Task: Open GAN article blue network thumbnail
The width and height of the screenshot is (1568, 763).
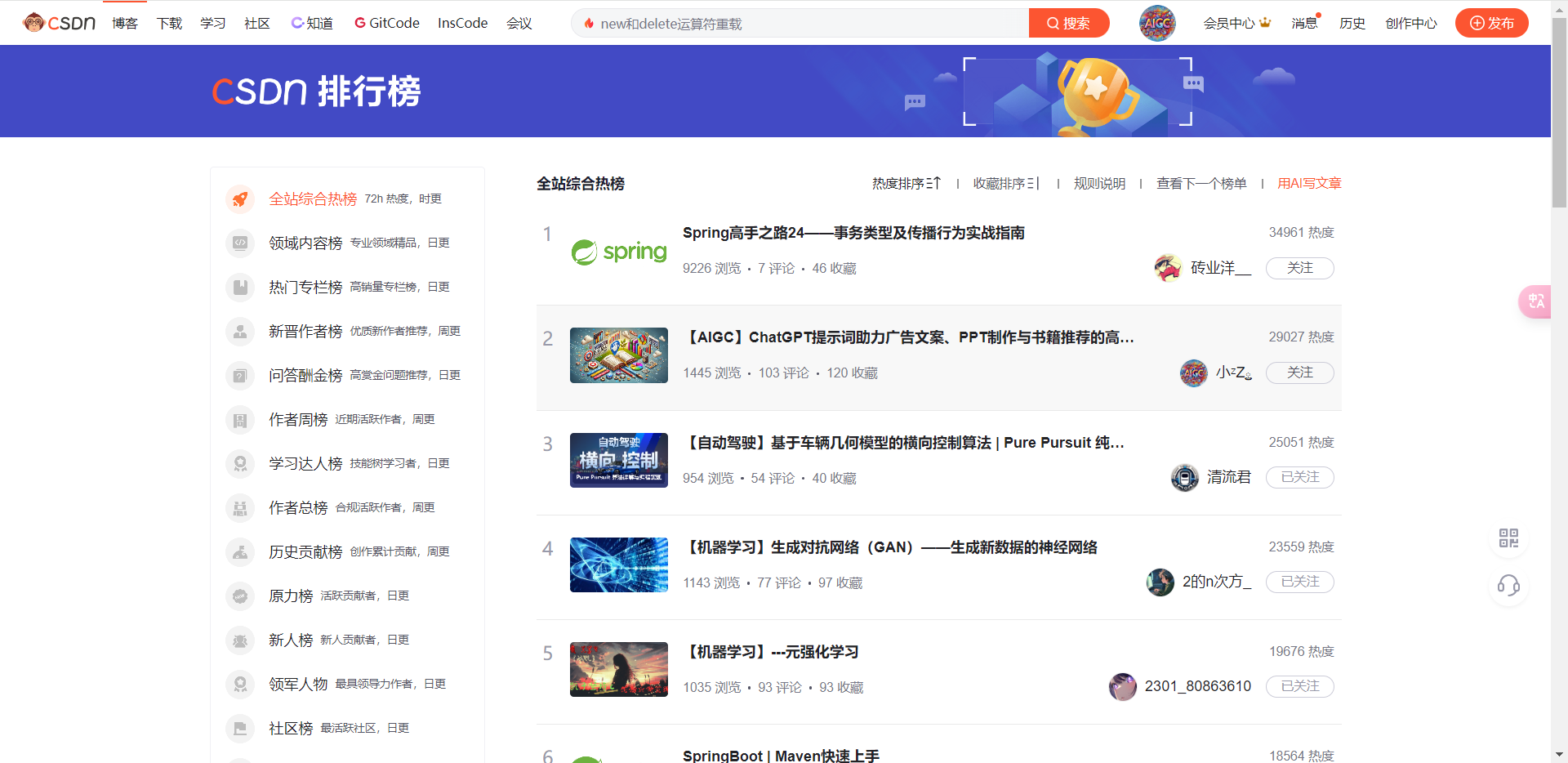Action: click(619, 564)
